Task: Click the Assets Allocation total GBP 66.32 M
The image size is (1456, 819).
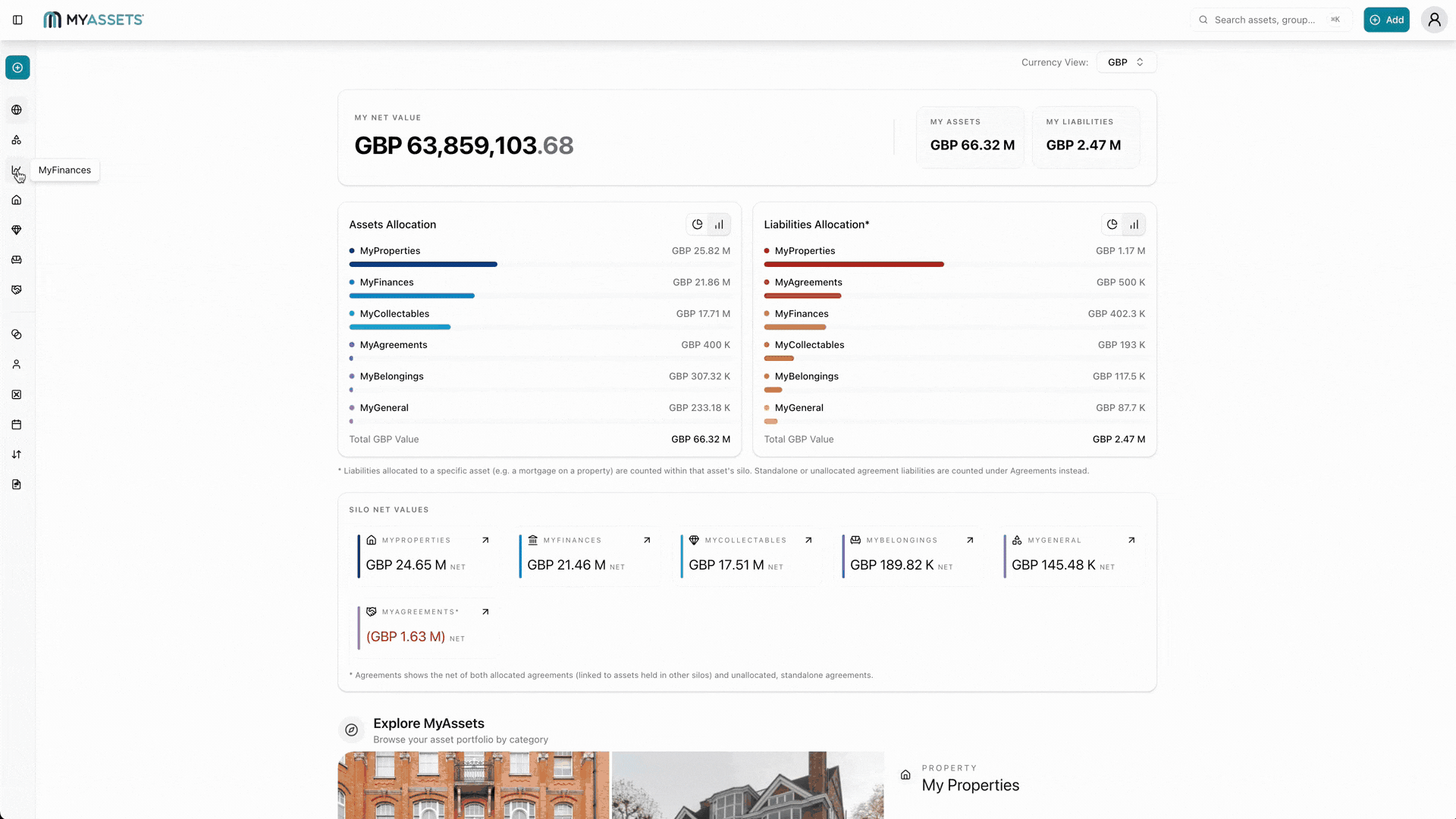Action: pyautogui.click(x=701, y=440)
